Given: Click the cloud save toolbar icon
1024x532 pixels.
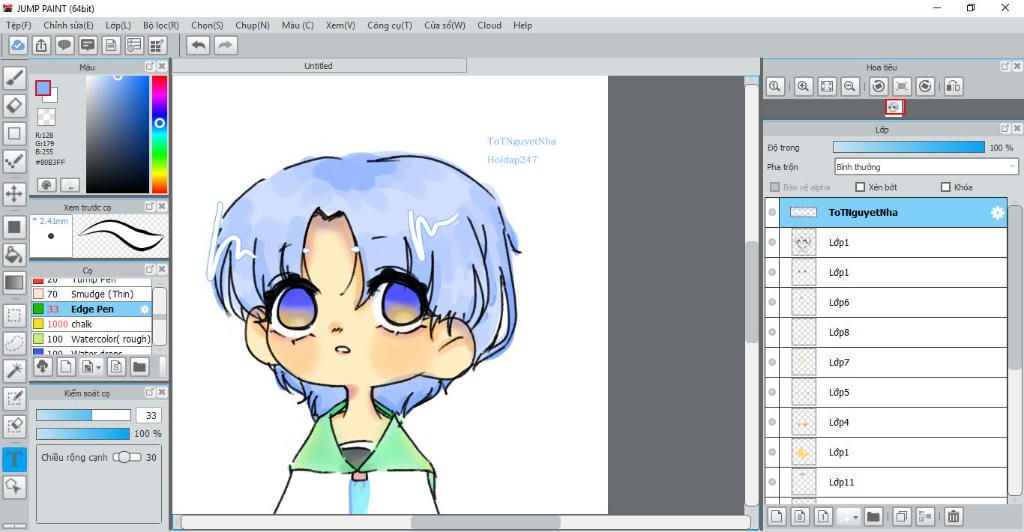Looking at the screenshot, I should click(18, 45).
